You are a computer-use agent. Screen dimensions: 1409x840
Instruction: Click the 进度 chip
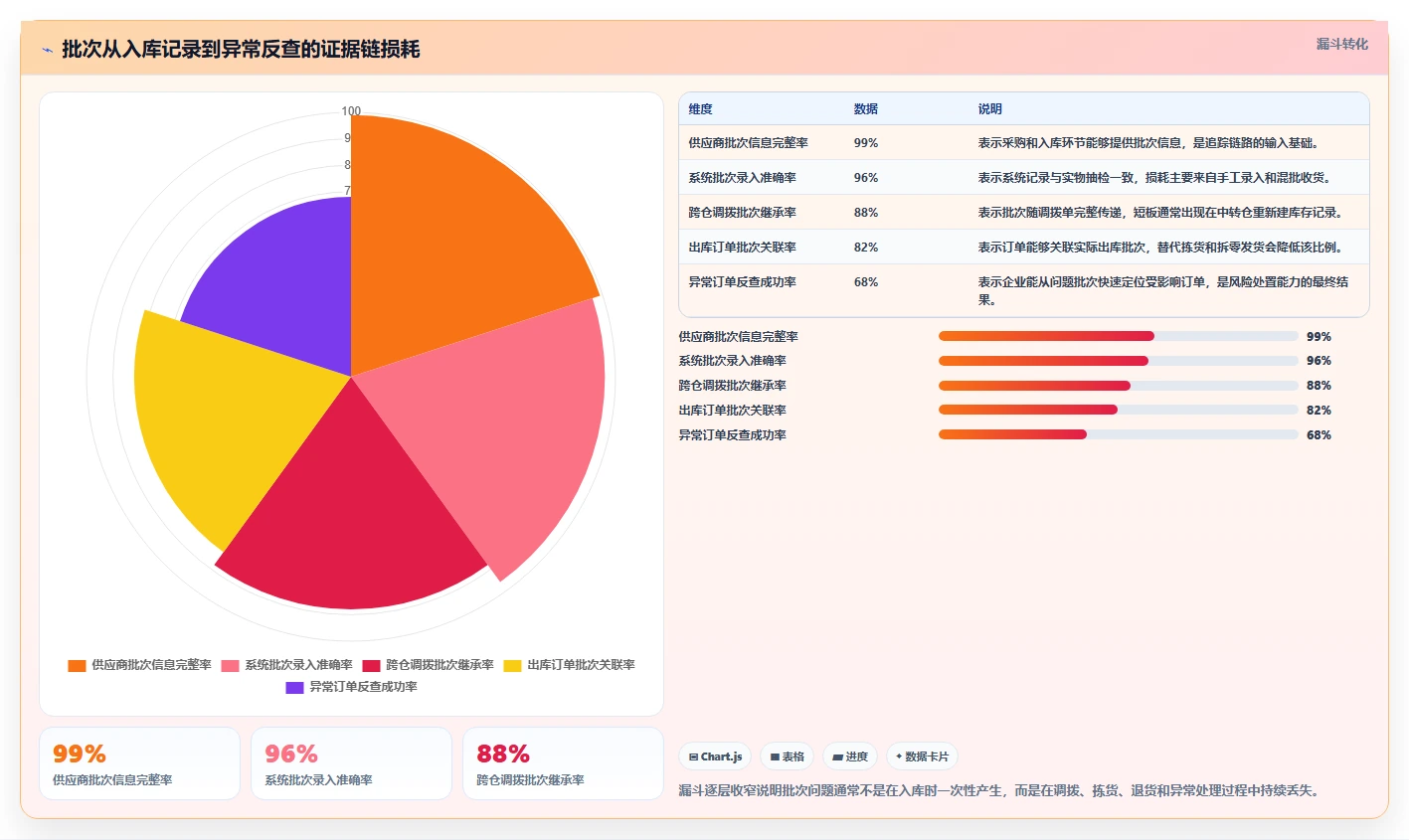click(849, 756)
